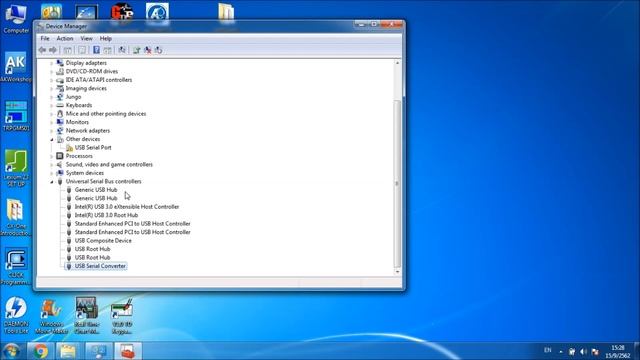Select Intel(R) USB 3.0 Root Hub

pos(106,215)
